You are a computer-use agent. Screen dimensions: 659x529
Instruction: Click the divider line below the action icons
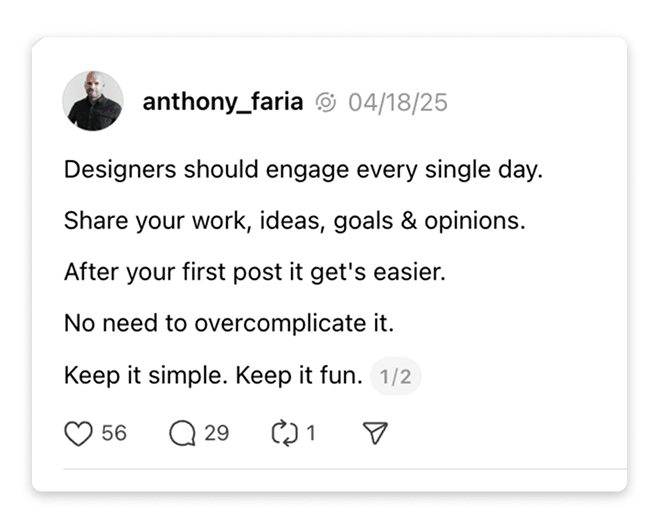(x=344, y=468)
